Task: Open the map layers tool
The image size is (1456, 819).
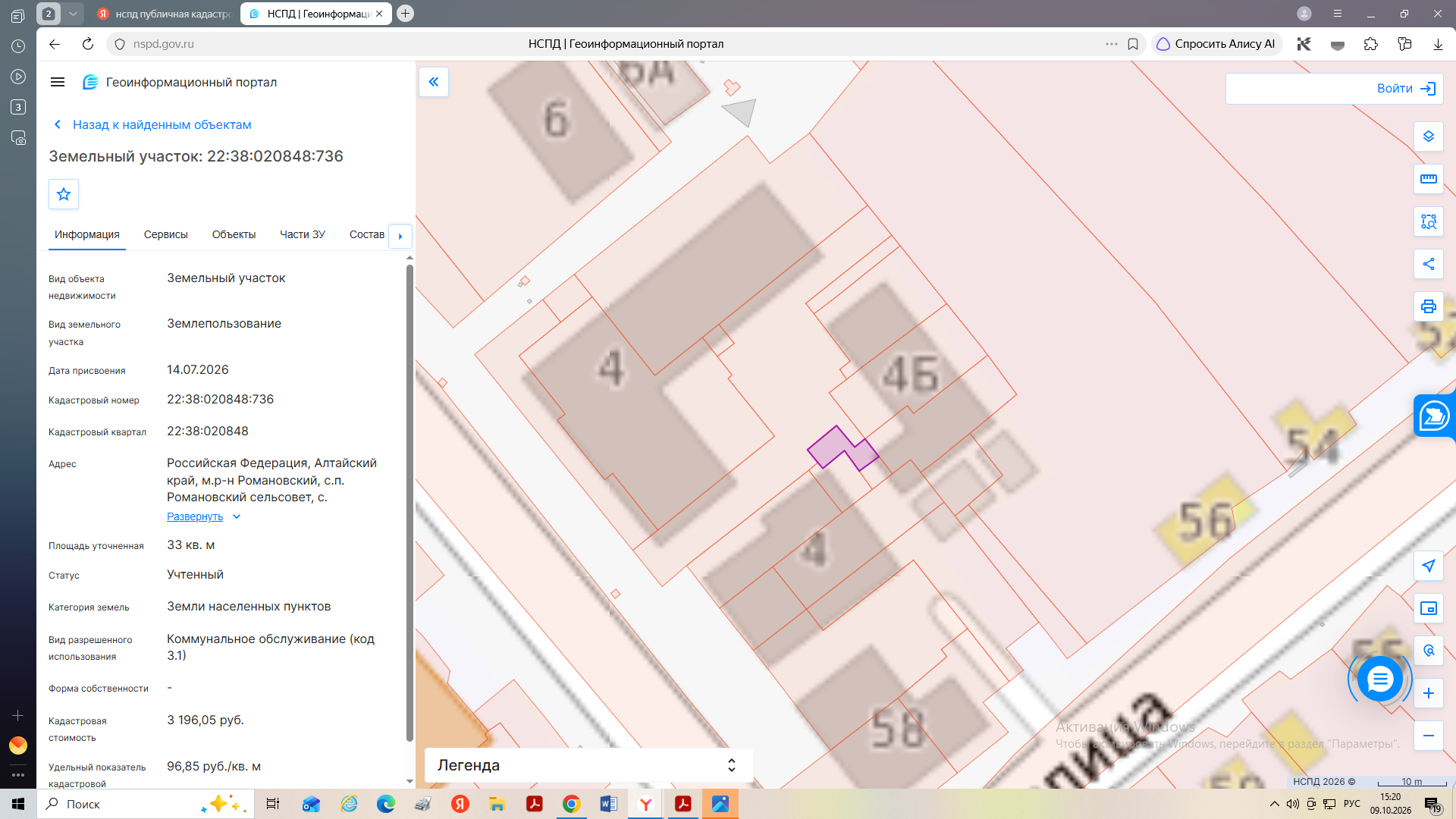Action: (x=1429, y=136)
